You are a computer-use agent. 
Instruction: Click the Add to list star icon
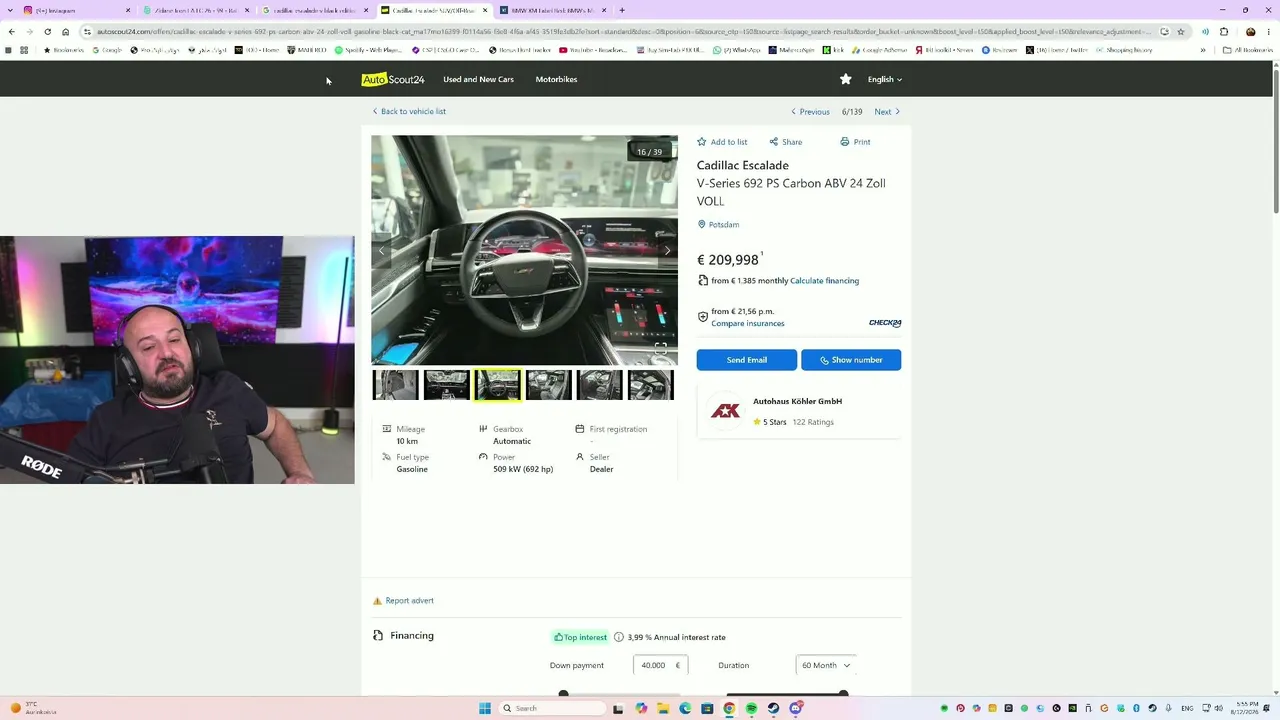click(702, 142)
